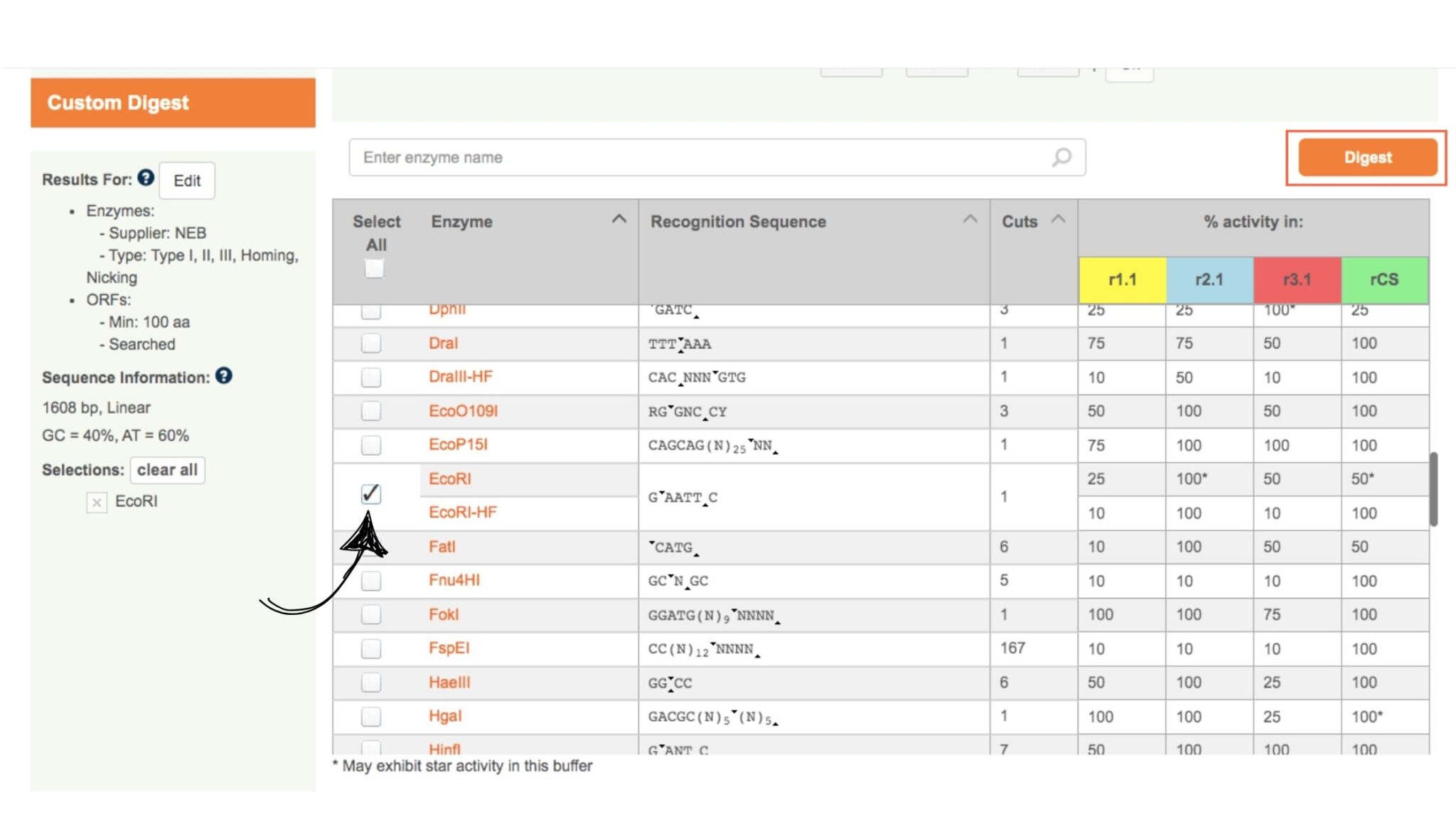Open the EcoRI-HF enzyme link

pos(462,513)
